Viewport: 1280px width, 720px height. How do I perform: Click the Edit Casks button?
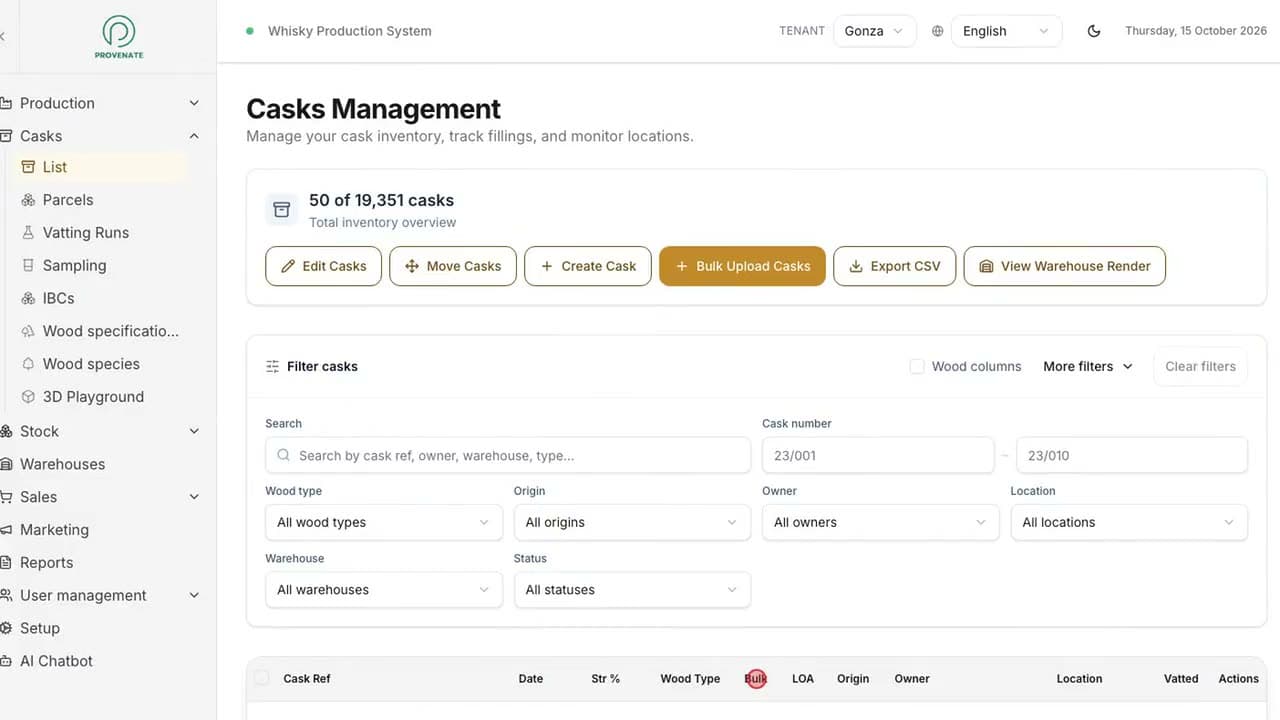coord(323,266)
